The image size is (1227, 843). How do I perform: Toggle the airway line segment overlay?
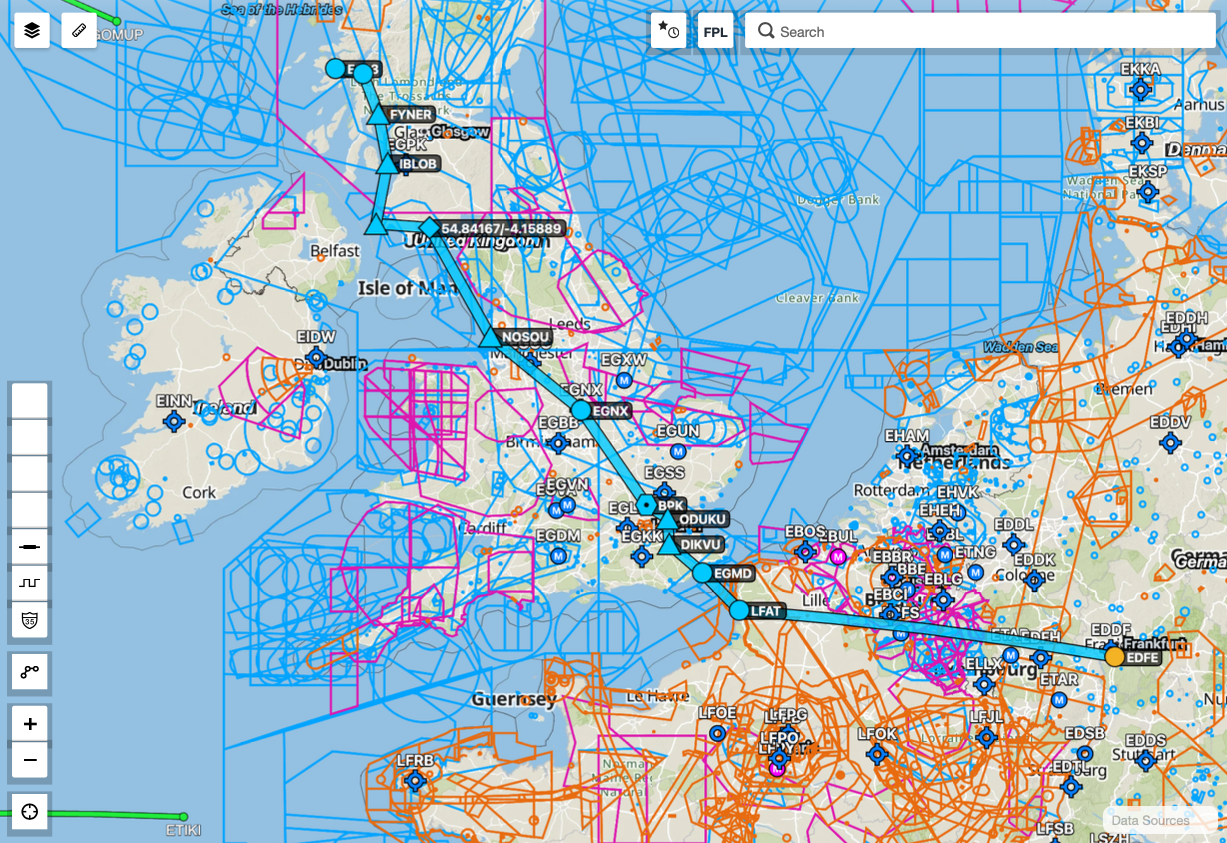[x=29, y=547]
